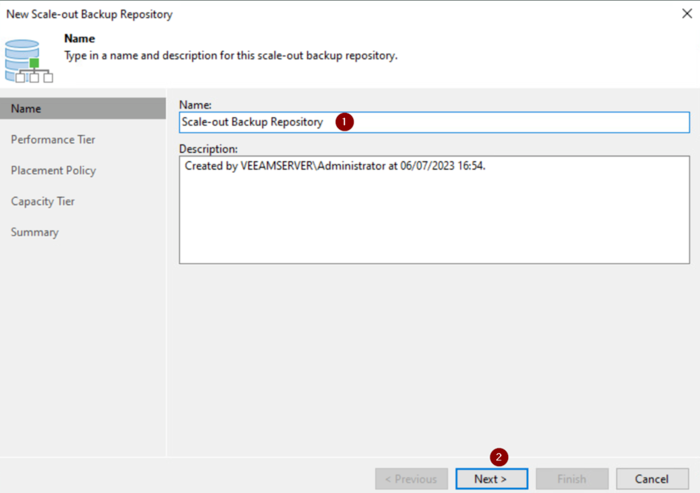Click the disabled Previous button
700x493 pixels.
(412, 479)
